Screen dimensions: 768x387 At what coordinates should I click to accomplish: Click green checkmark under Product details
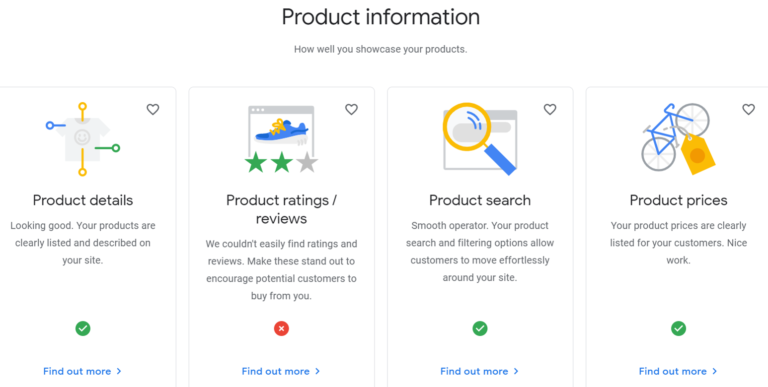pyautogui.click(x=83, y=328)
